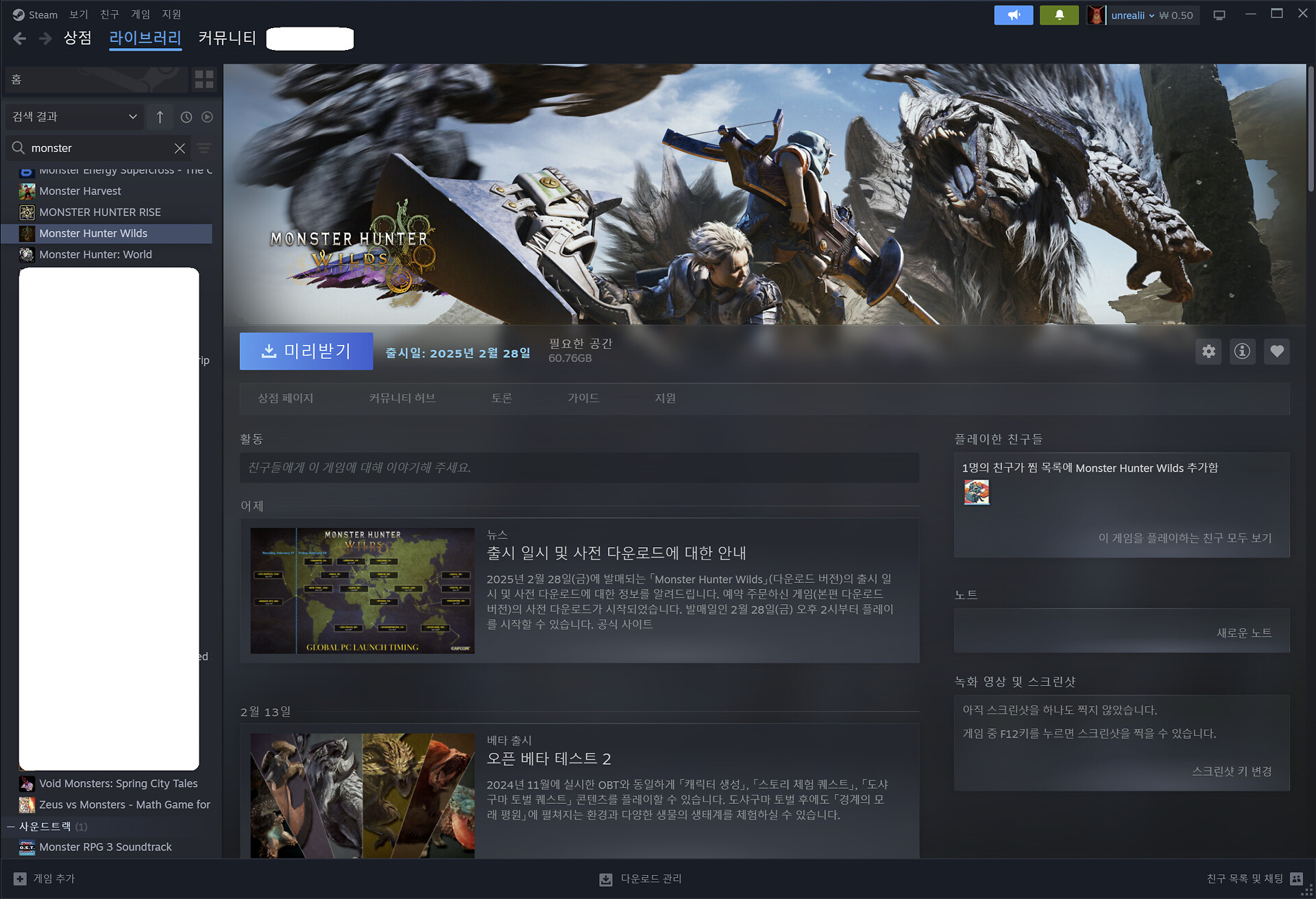Viewport: 1316px width, 899px height.
Task: Open advanced search filter options
Action: [x=204, y=148]
